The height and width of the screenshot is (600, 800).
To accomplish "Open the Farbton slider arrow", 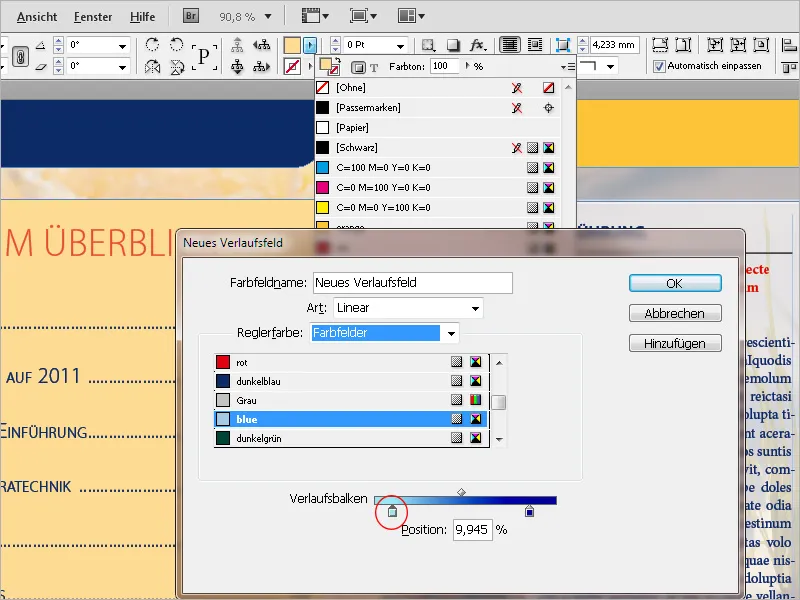I will 467,66.
